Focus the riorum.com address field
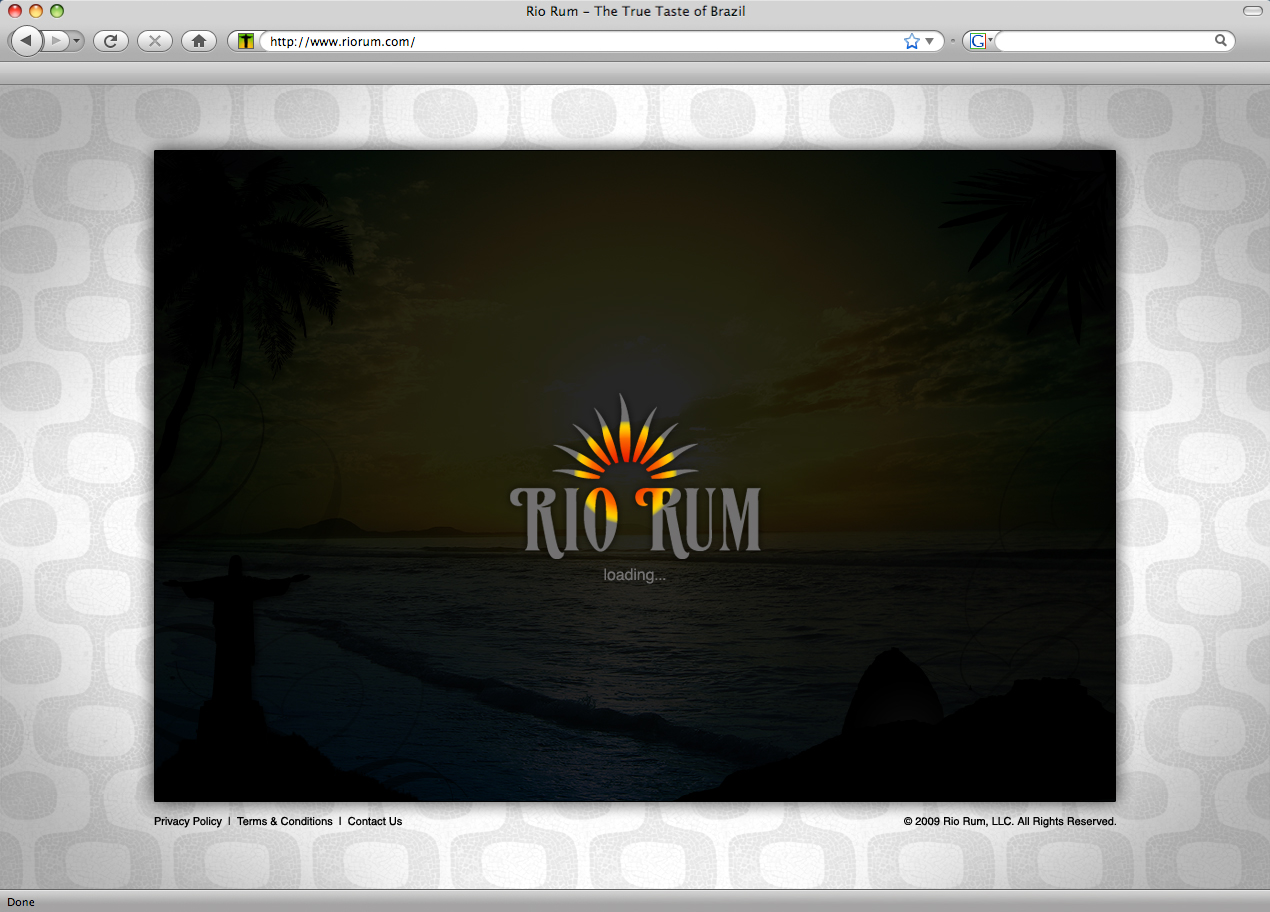1270x912 pixels. (x=580, y=41)
